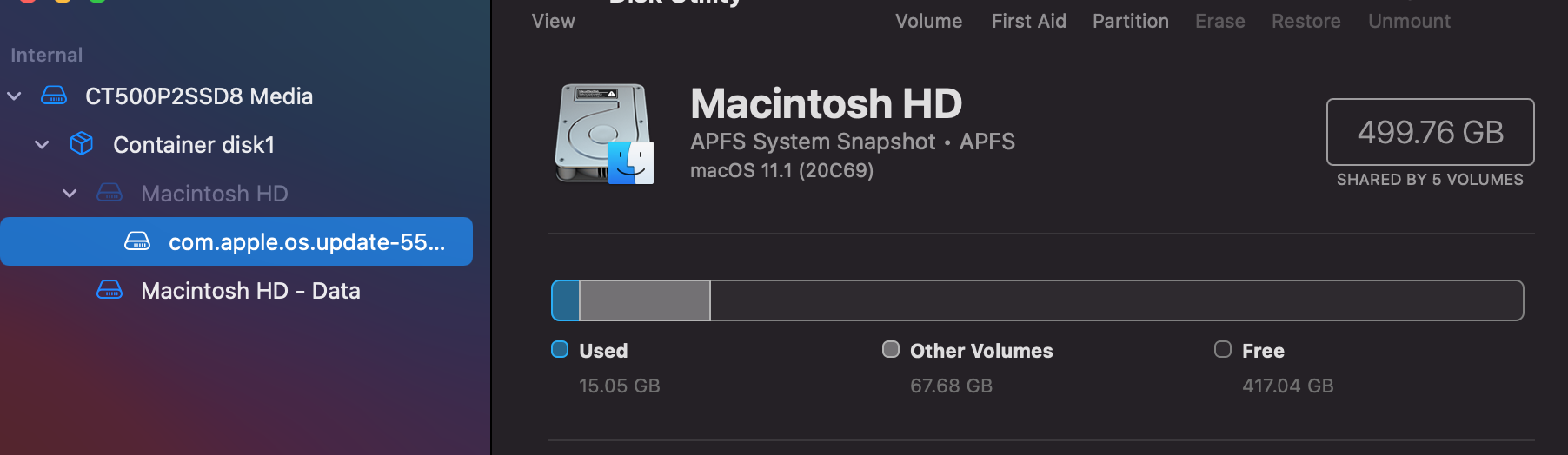Click the Free space legend indicator
The width and height of the screenshot is (1568, 455).
point(1223,350)
